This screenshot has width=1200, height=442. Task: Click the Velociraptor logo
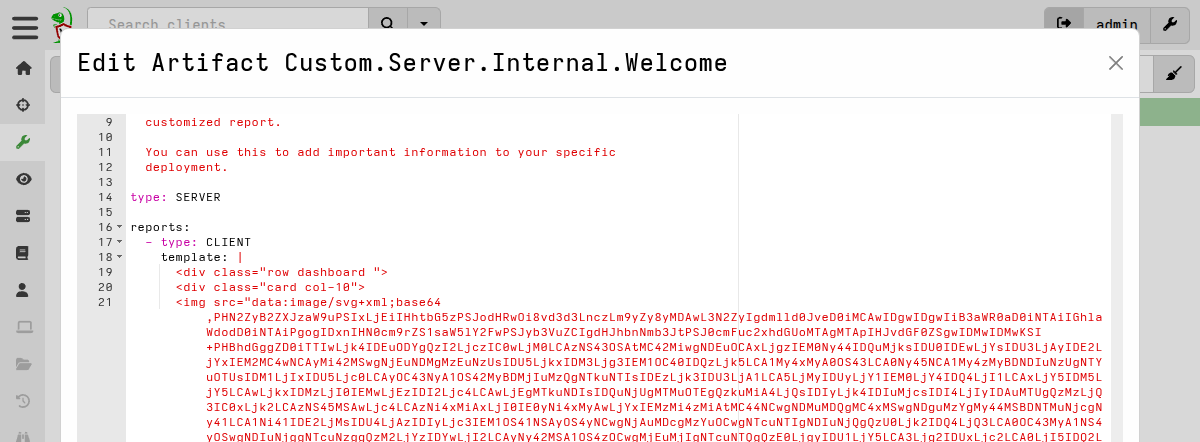[x=62, y=22]
